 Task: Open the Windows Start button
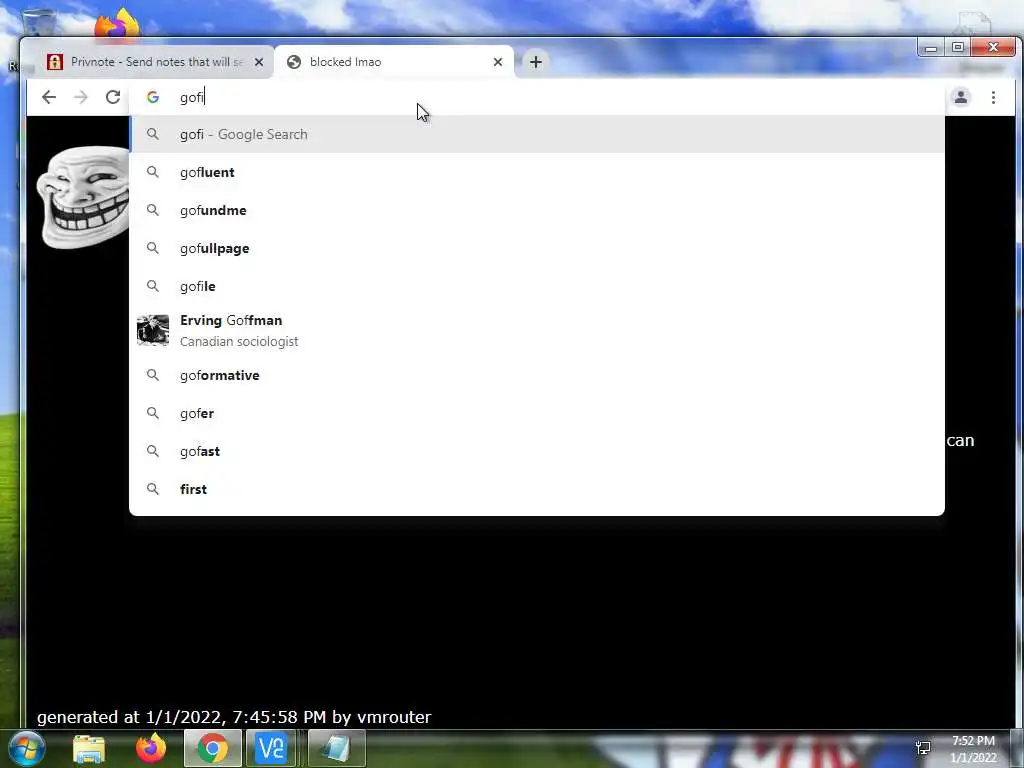tap(26, 748)
